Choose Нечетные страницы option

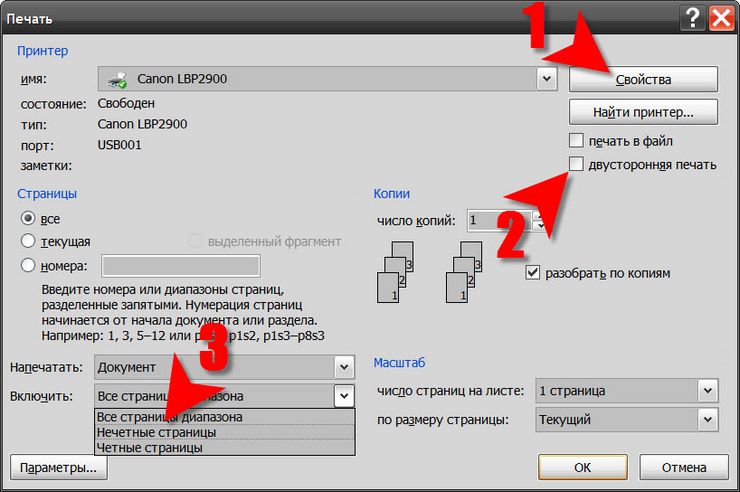tap(225, 432)
